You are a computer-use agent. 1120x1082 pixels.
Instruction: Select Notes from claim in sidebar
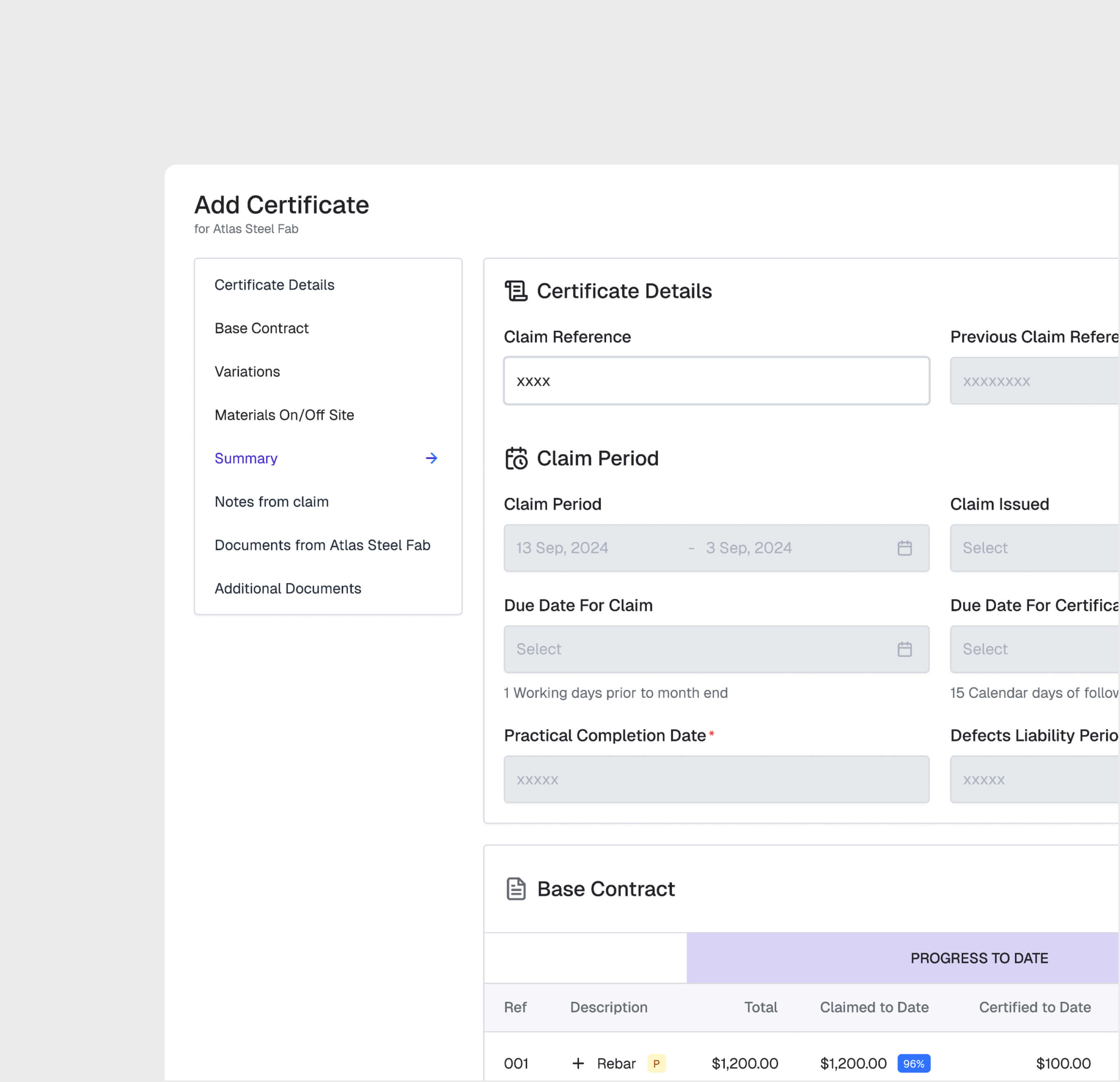(271, 501)
